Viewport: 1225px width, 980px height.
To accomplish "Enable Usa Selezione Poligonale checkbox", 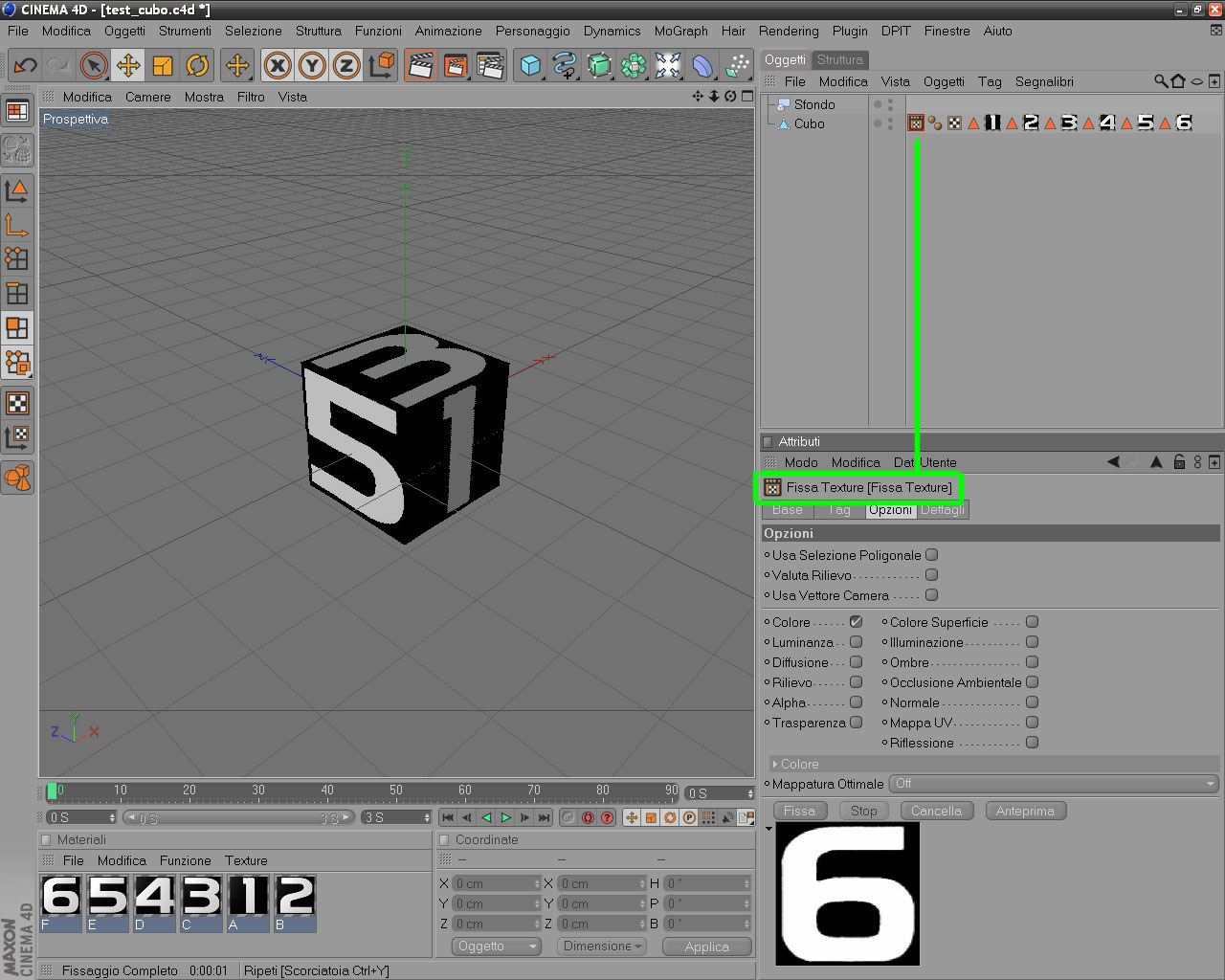I will tap(932, 555).
